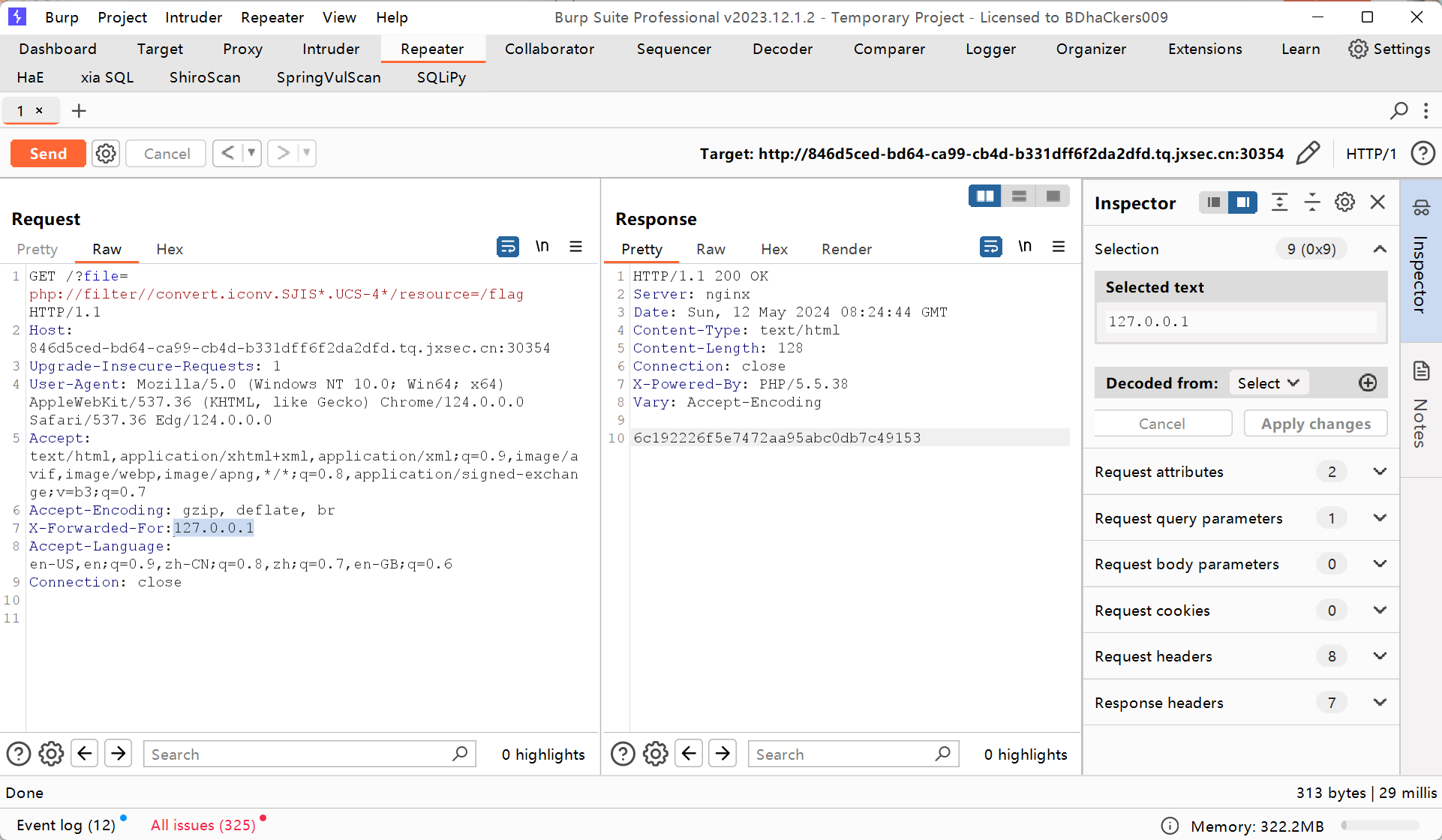Open SQLiPy extension tab
1442x840 pixels.
[441, 77]
